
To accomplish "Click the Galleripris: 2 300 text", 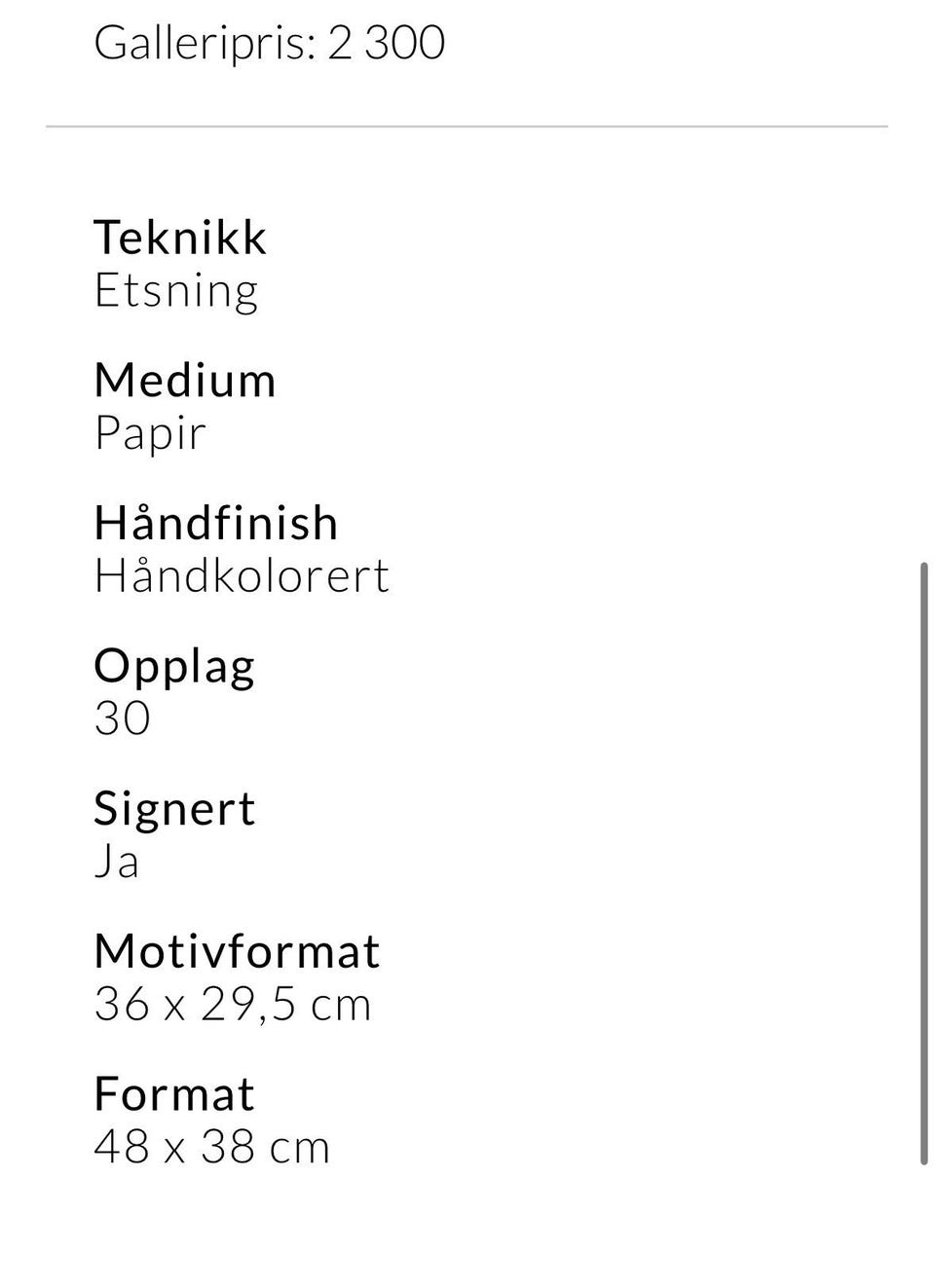I will (x=269, y=43).
